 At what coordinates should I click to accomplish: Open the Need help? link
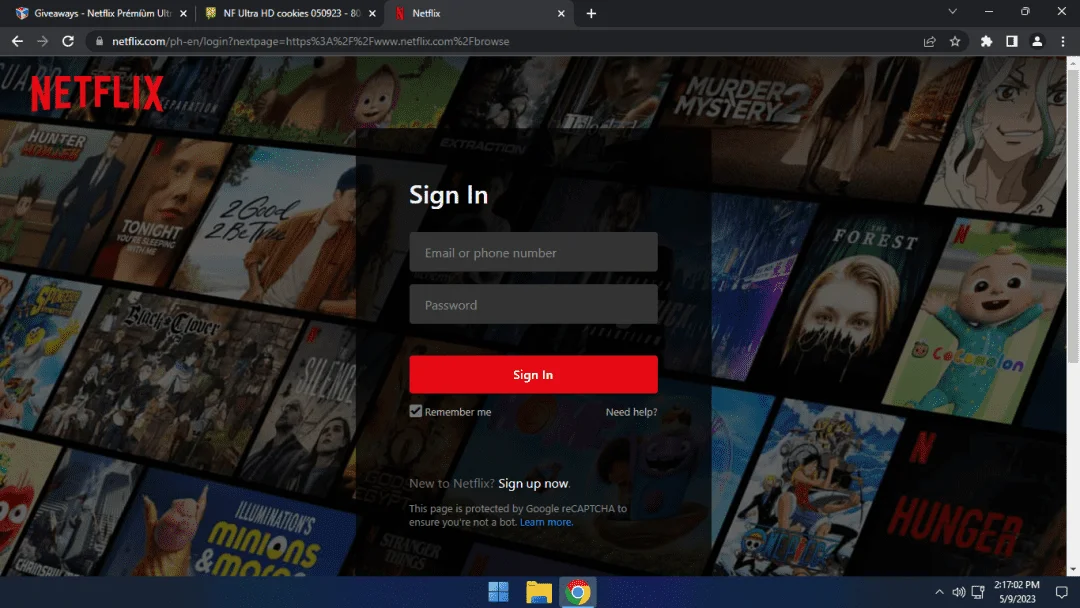631,412
